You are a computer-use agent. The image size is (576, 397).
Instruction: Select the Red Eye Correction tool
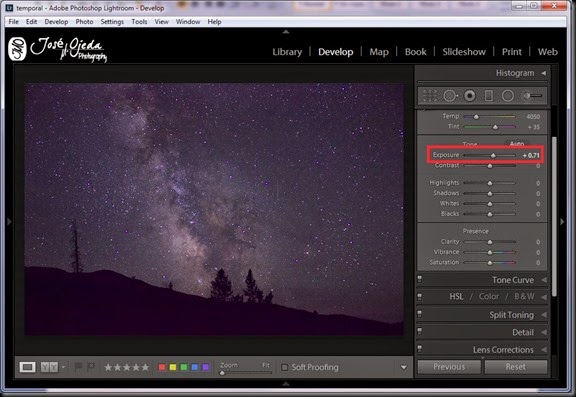(x=469, y=96)
